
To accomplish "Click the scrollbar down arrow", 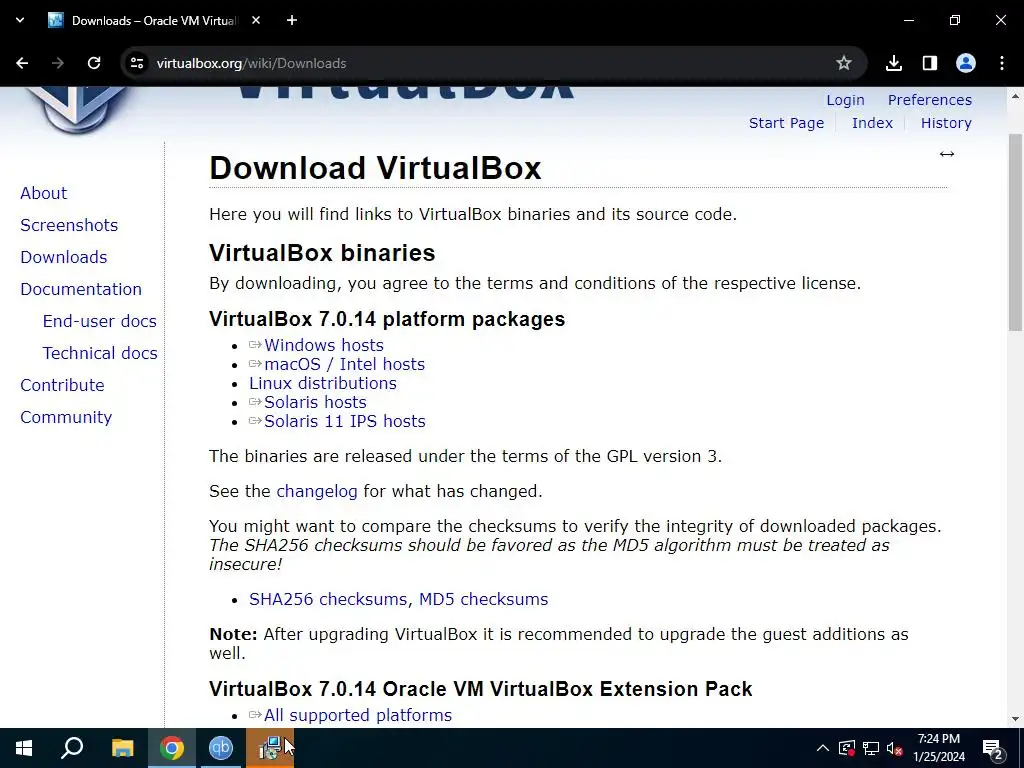I will tap(1015, 719).
